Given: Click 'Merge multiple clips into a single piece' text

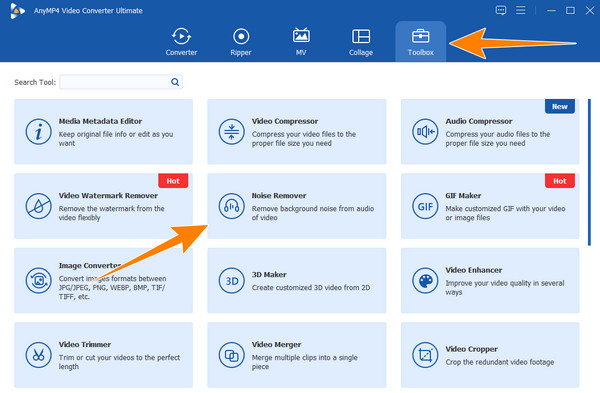Looking at the screenshot, I should pyautogui.click(x=305, y=362).
